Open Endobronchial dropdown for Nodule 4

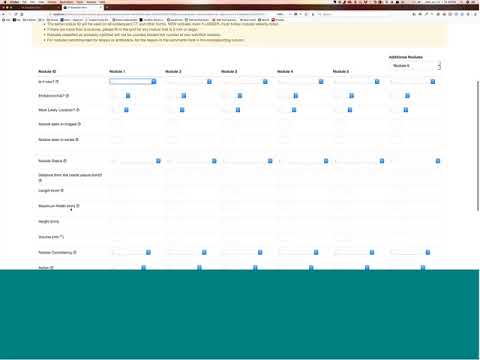288,96
